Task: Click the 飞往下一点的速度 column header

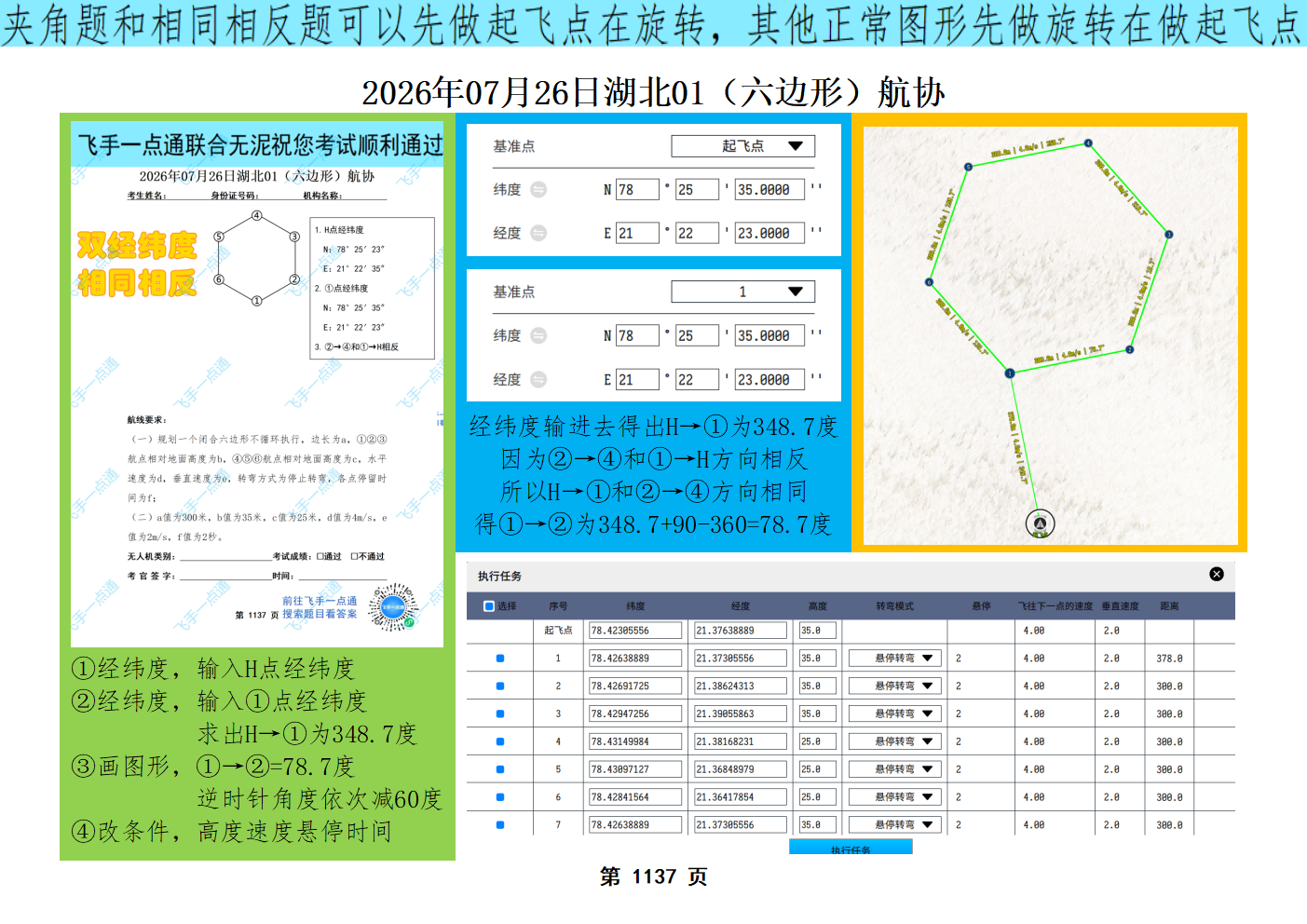Action: click(x=1055, y=606)
